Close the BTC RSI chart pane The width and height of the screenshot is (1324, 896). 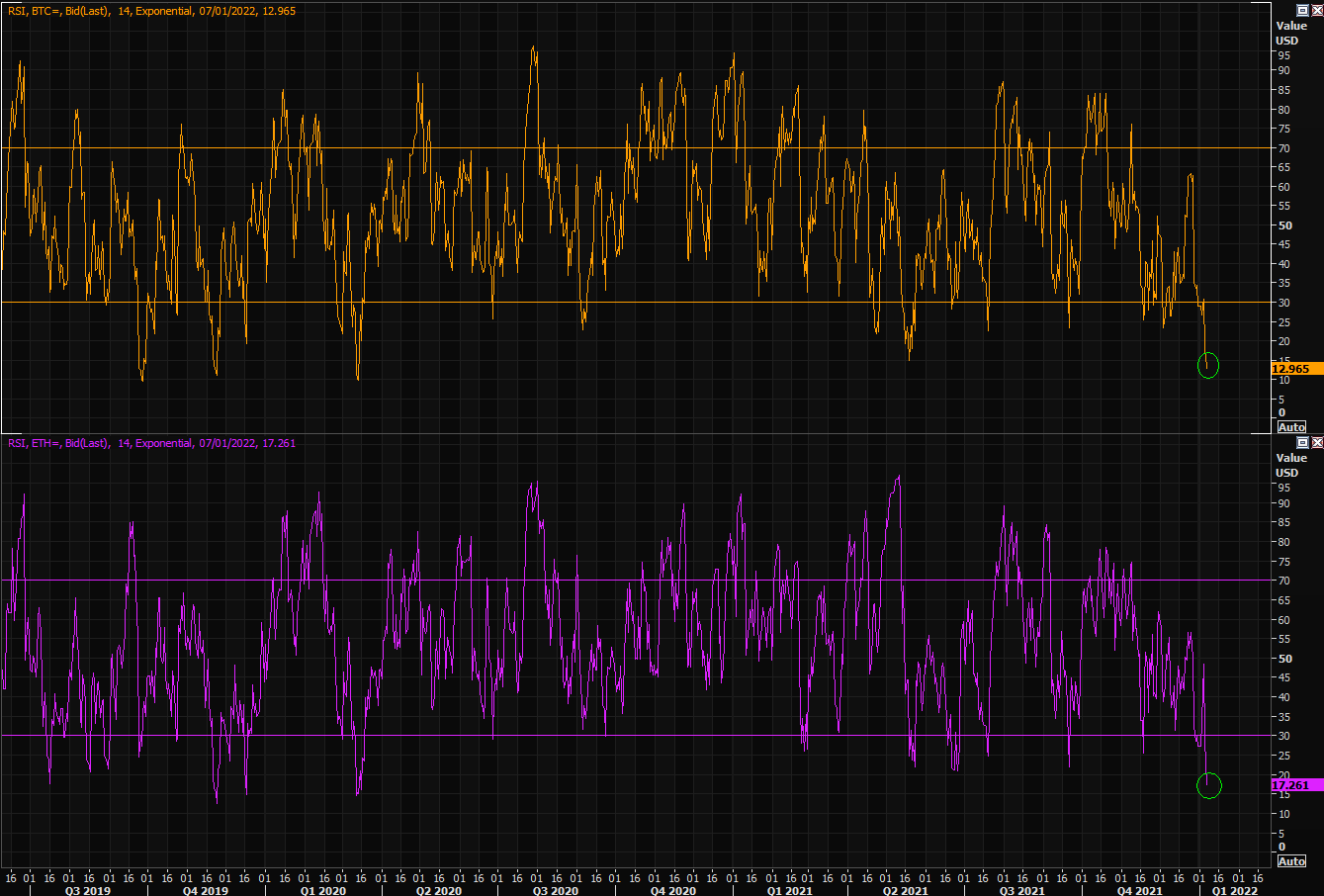[x=1316, y=10]
